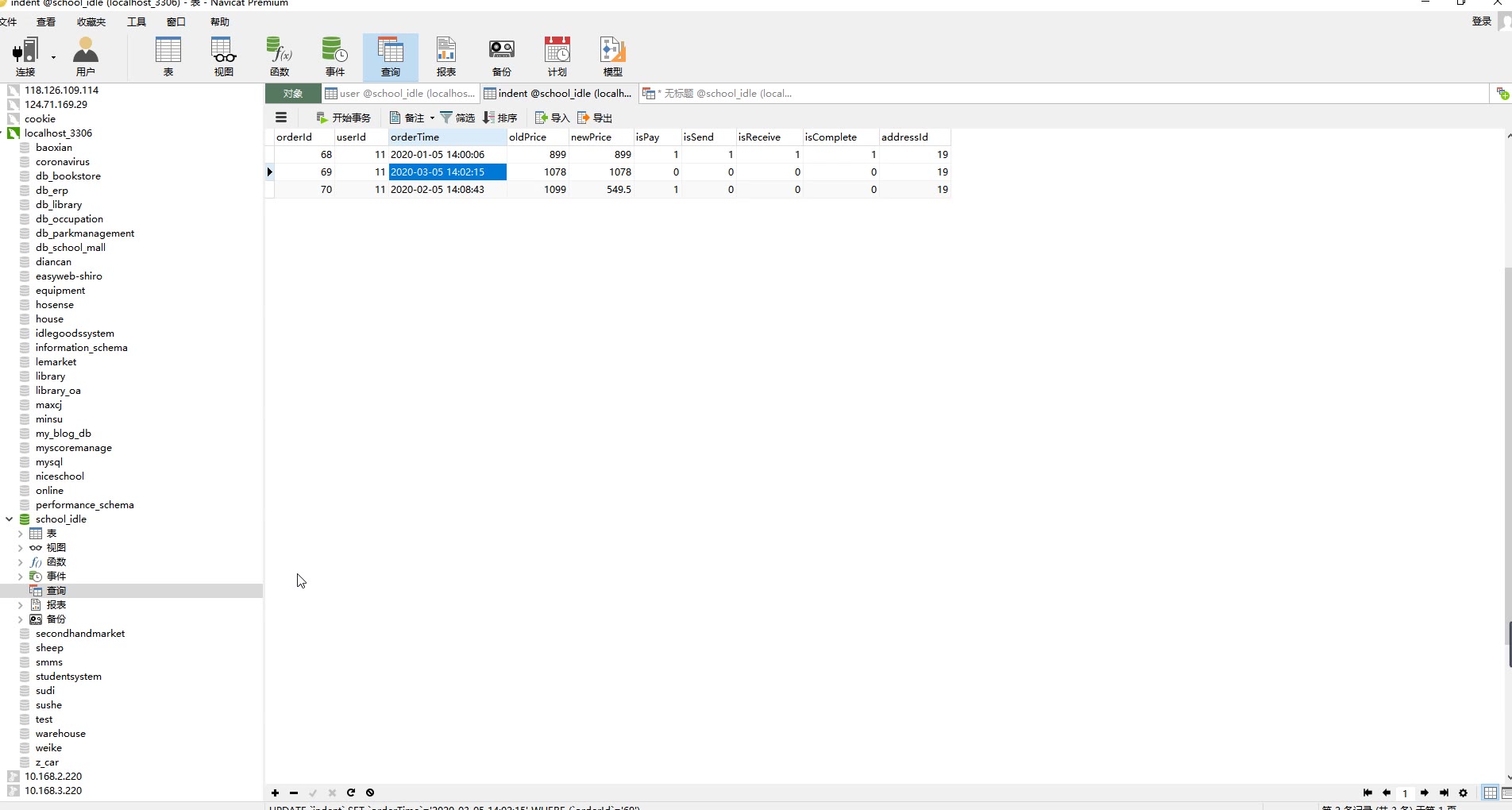Select the db_bookstore database
1512x810 pixels.
pyautogui.click(x=67, y=176)
